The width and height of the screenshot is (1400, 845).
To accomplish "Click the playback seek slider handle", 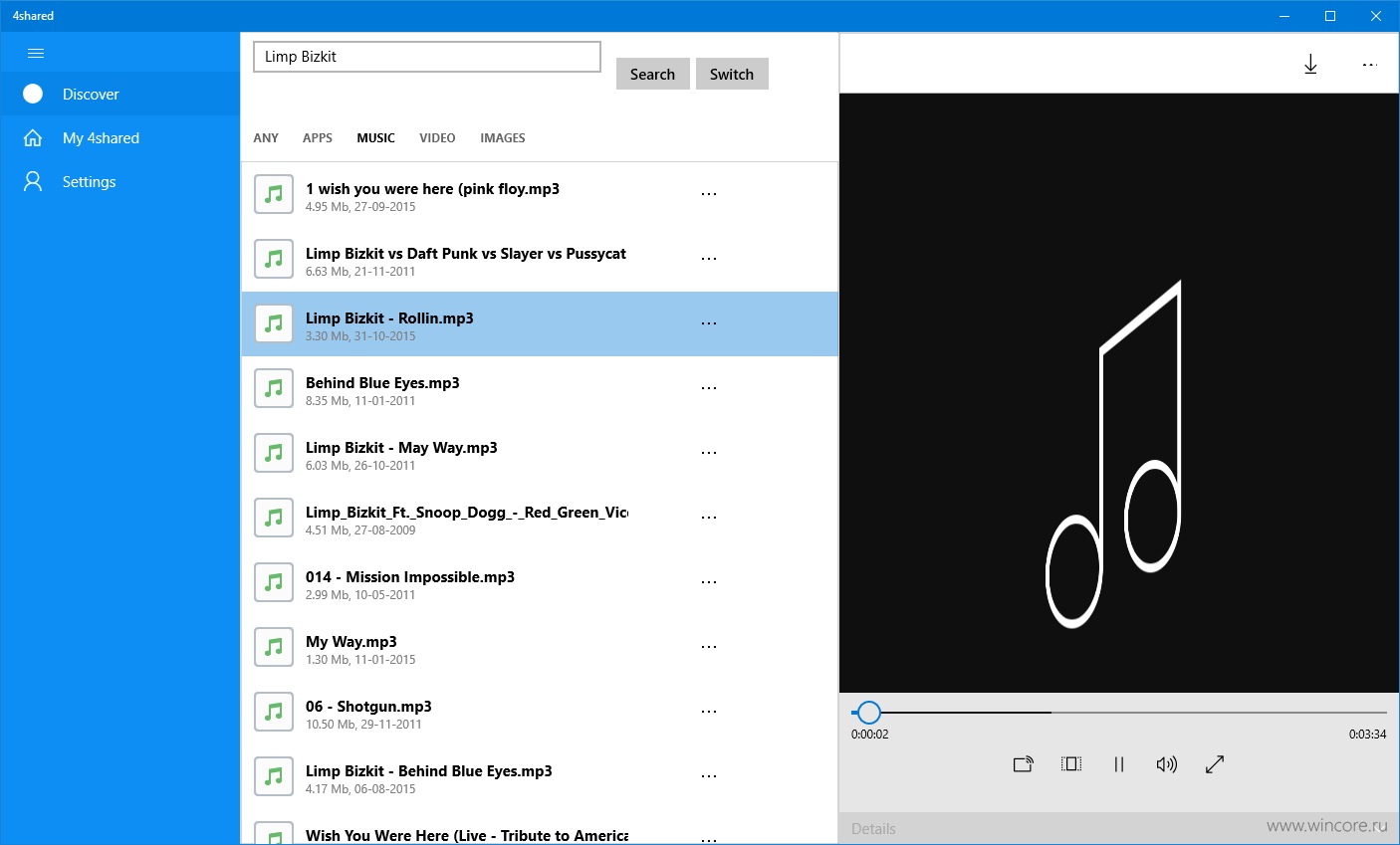I will click(869, 713).
